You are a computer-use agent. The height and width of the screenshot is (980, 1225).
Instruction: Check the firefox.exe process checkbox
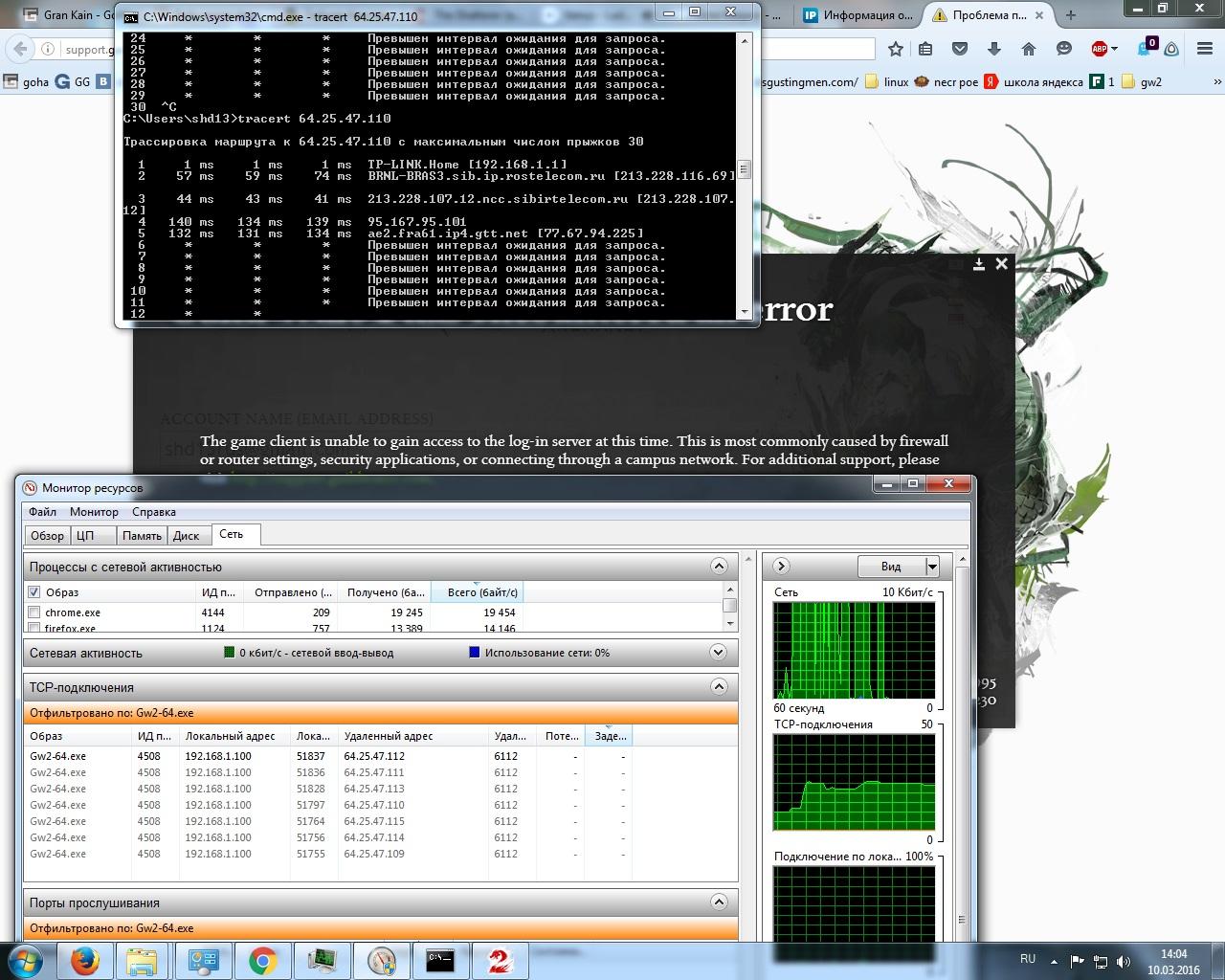[x=34, y=629]
